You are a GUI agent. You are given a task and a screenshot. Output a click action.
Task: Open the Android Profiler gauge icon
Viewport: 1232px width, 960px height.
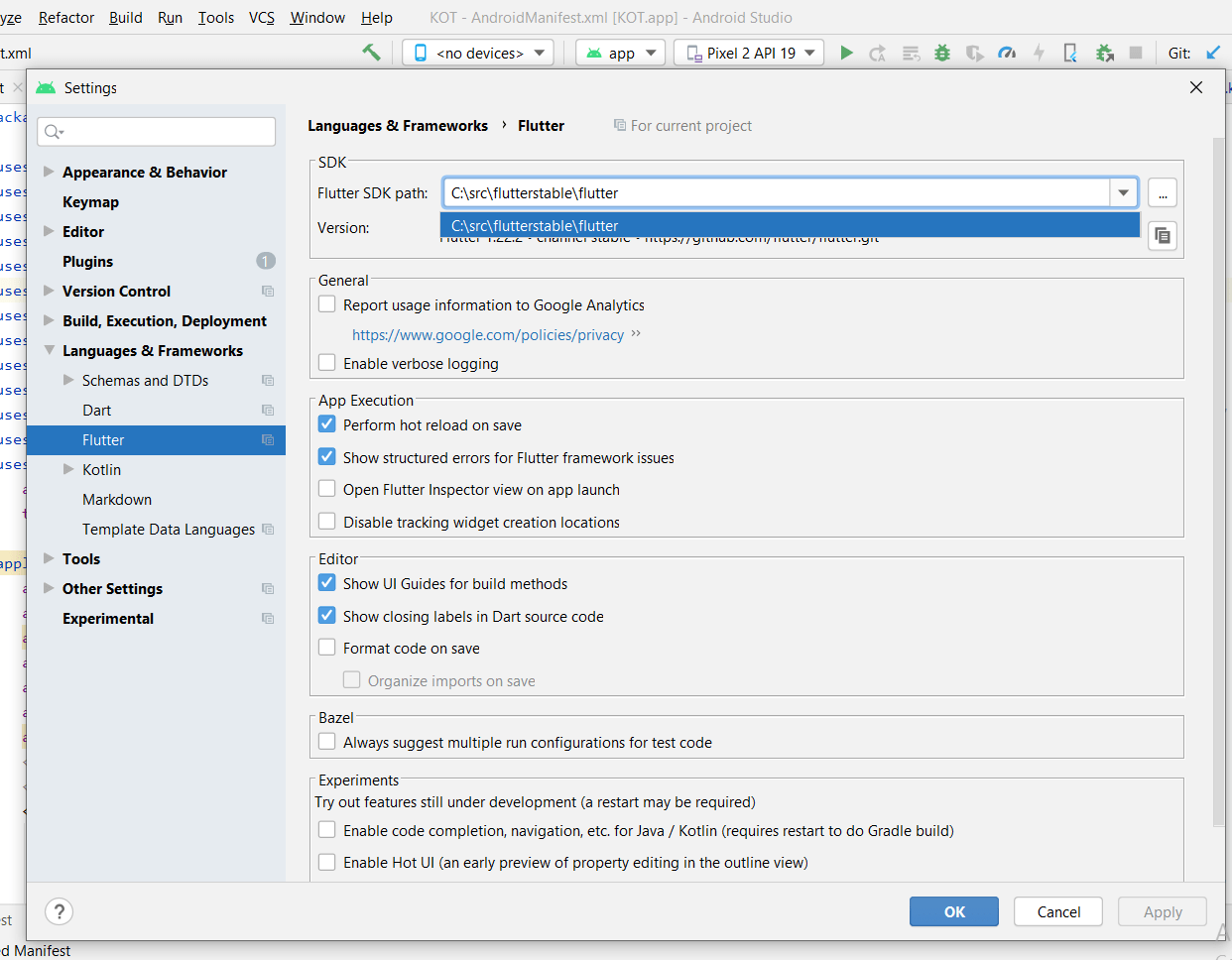pos(1007,53)
